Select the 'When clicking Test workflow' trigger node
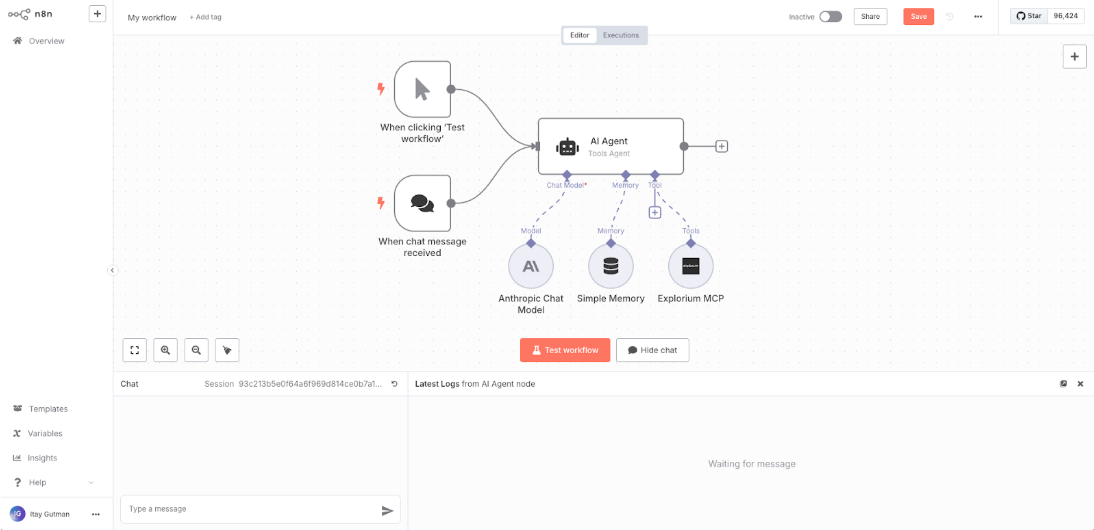1094x530 pixels. (x=422, y=89)
